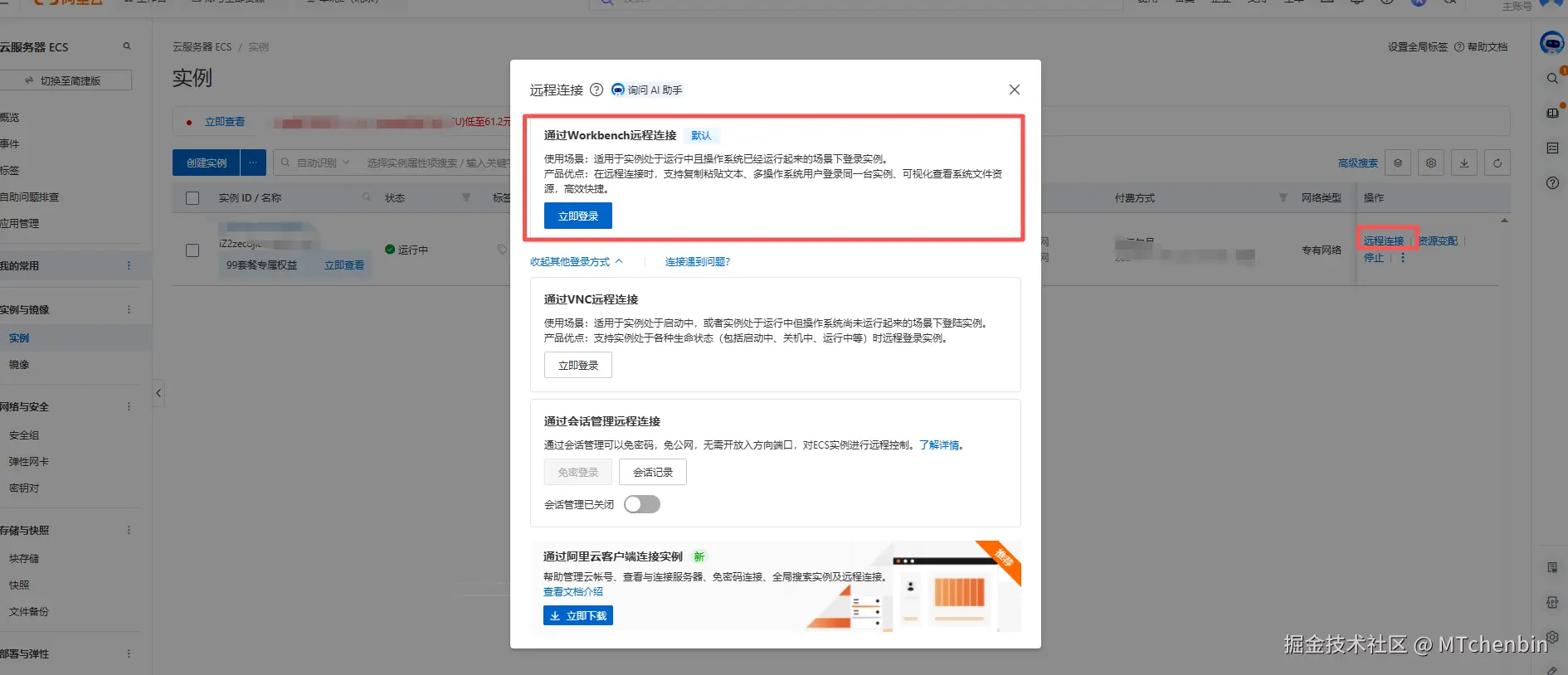Screen dimensions: 1568x675
Task: Open more instance actions vertical dots
Action: pos(1403,257)
